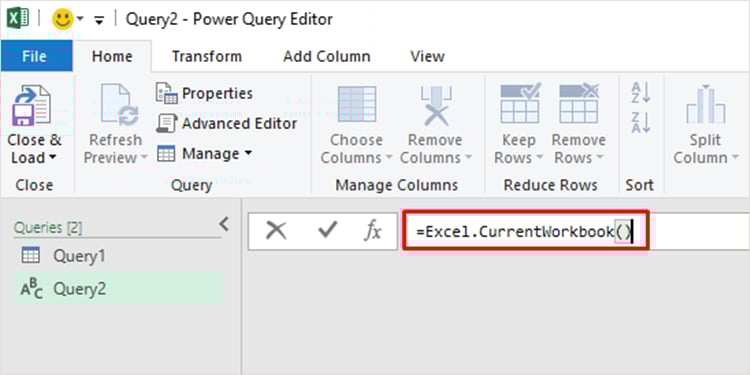Image resolution: width=750 pixels, height=375 pixels.
Task: Open the Close & Load dropdown arrow
Action: click(53, 157)
